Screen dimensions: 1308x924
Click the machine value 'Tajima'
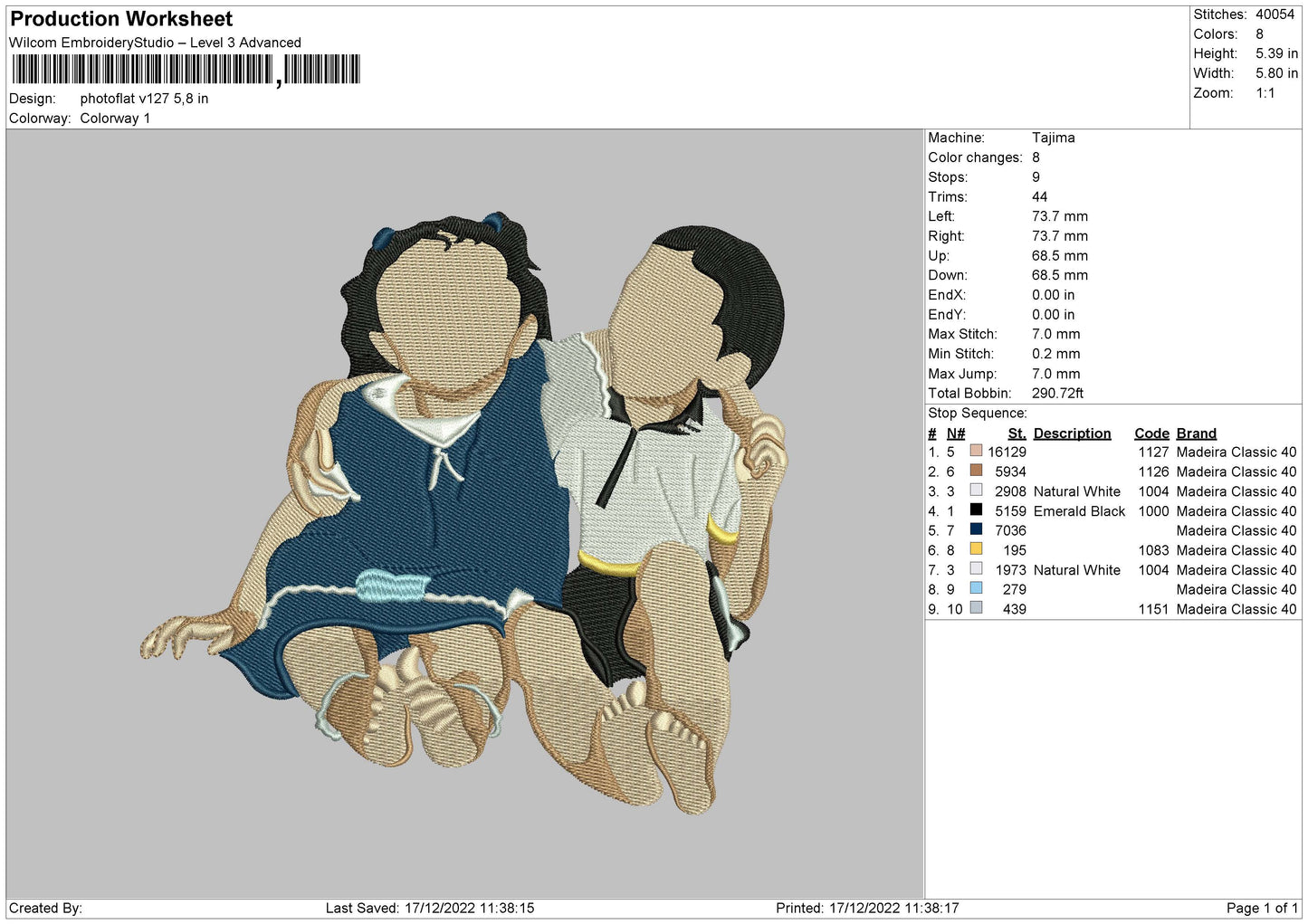click(x=1054, y=138)
